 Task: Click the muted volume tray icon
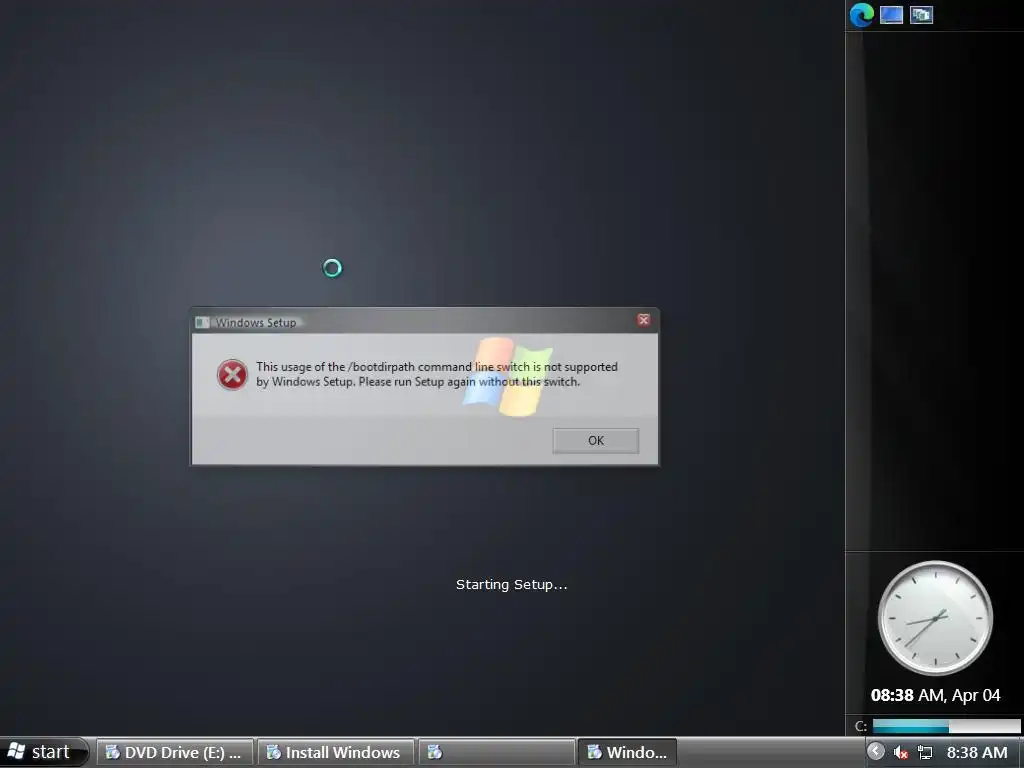(901, 753)
